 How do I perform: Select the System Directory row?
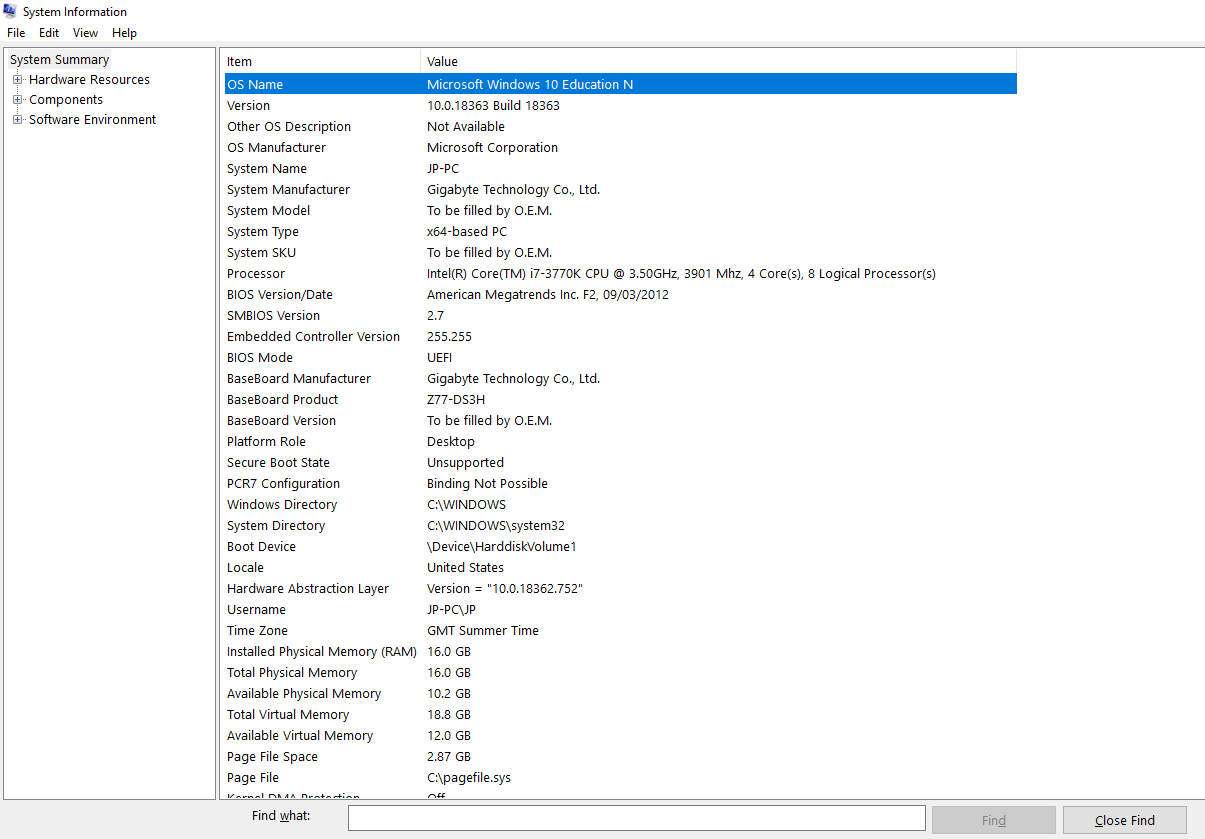tap(620, 526)
